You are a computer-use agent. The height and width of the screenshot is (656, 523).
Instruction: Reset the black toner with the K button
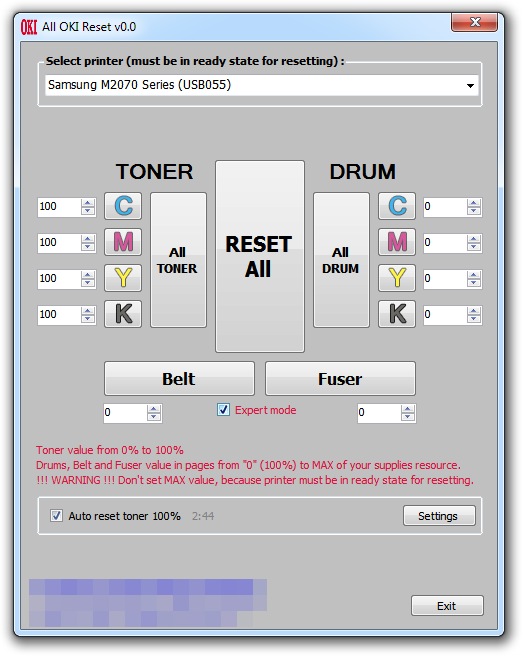[x=123, y=314]
